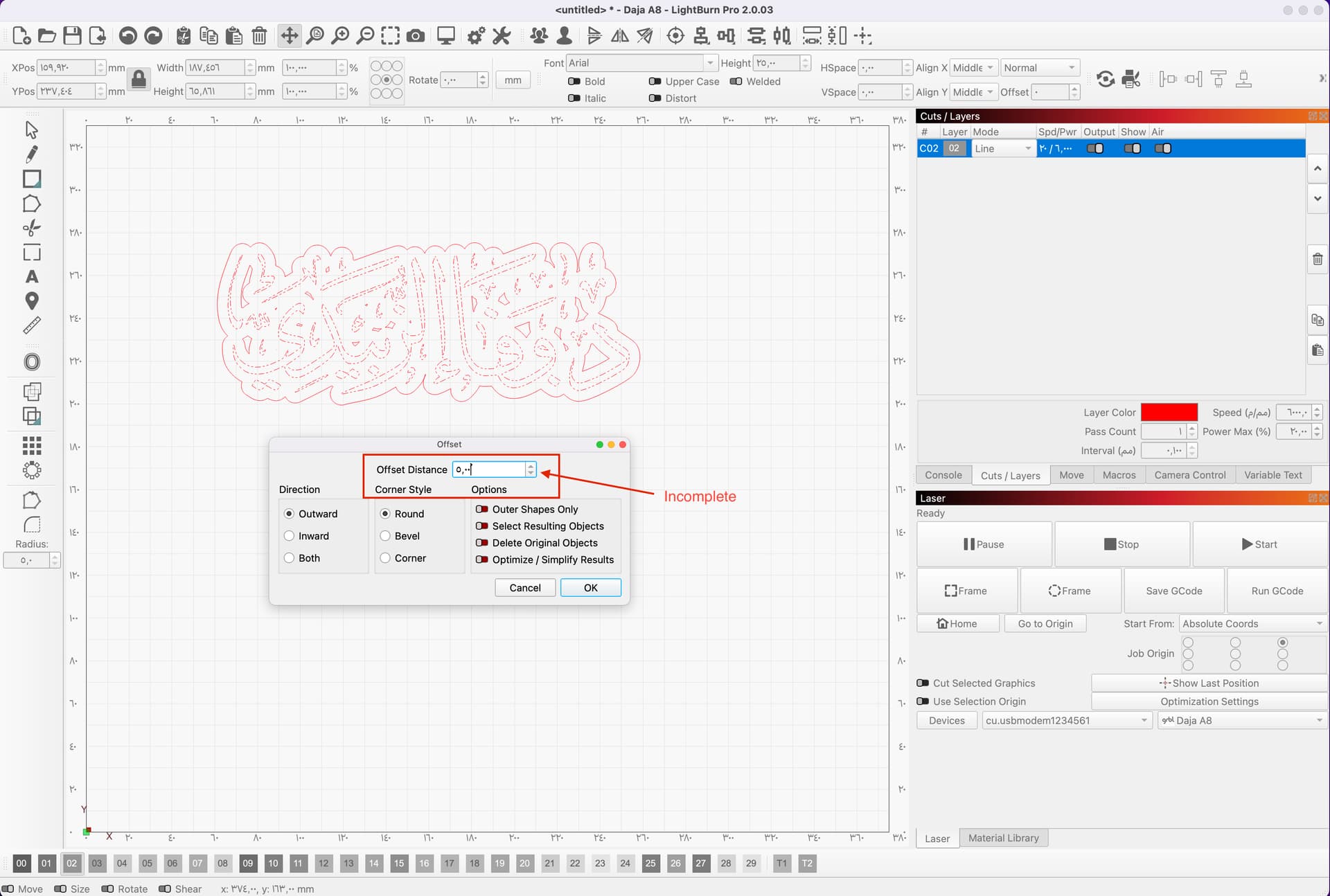Click OK in the Offset dialog
This screenshot has width=1330, height=896.
point(590,587)
